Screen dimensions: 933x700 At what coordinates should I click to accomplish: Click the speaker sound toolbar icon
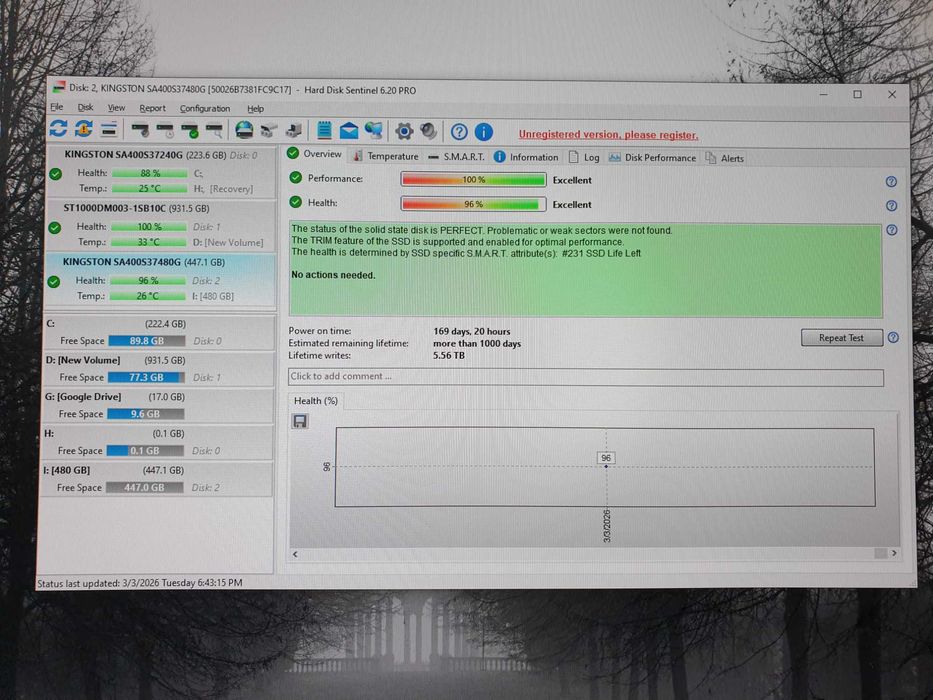click(x=428, y=131)
